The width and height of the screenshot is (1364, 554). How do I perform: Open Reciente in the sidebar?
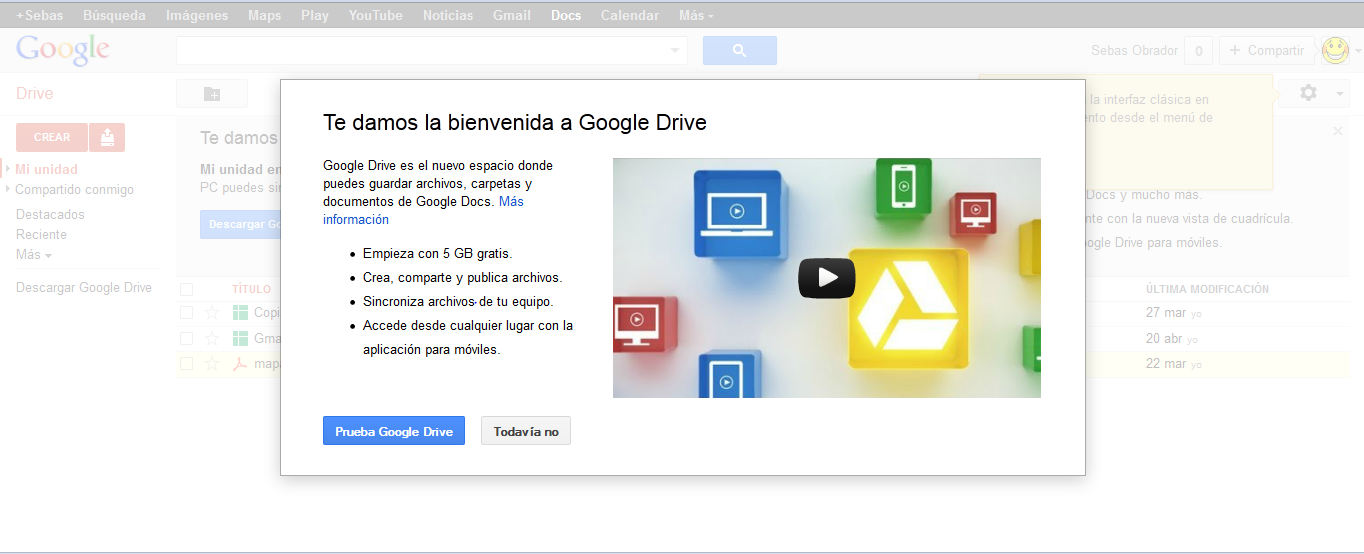[41, 234]
